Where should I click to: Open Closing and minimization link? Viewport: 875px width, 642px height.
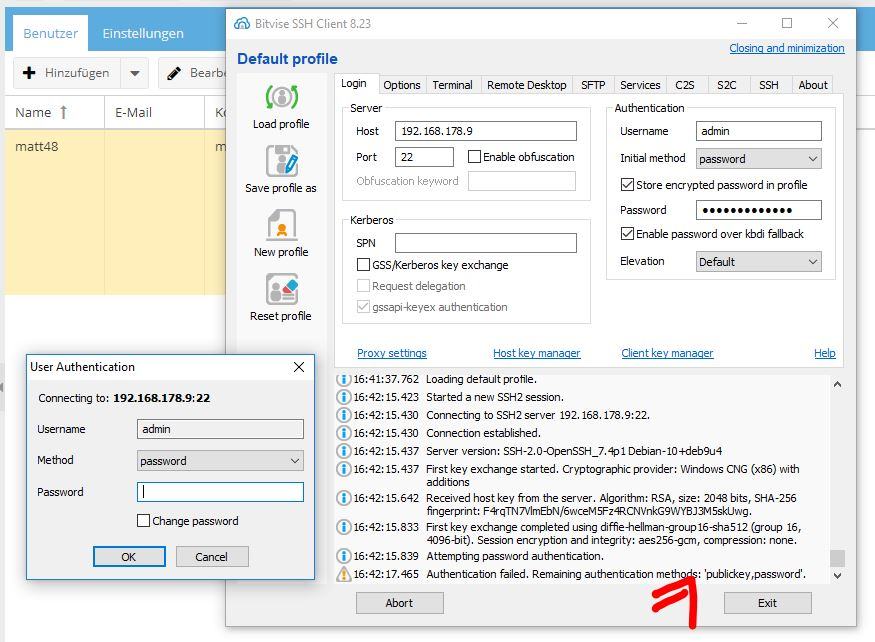coord(786,48)
